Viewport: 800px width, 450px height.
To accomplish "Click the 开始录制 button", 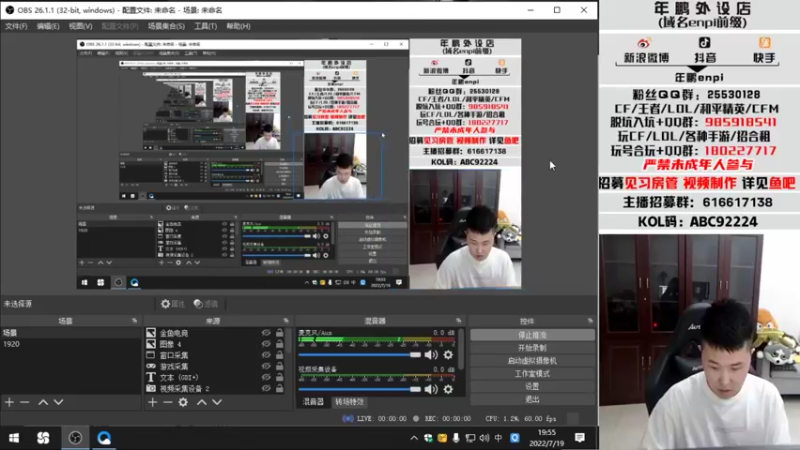I will [x=532, y=348].
